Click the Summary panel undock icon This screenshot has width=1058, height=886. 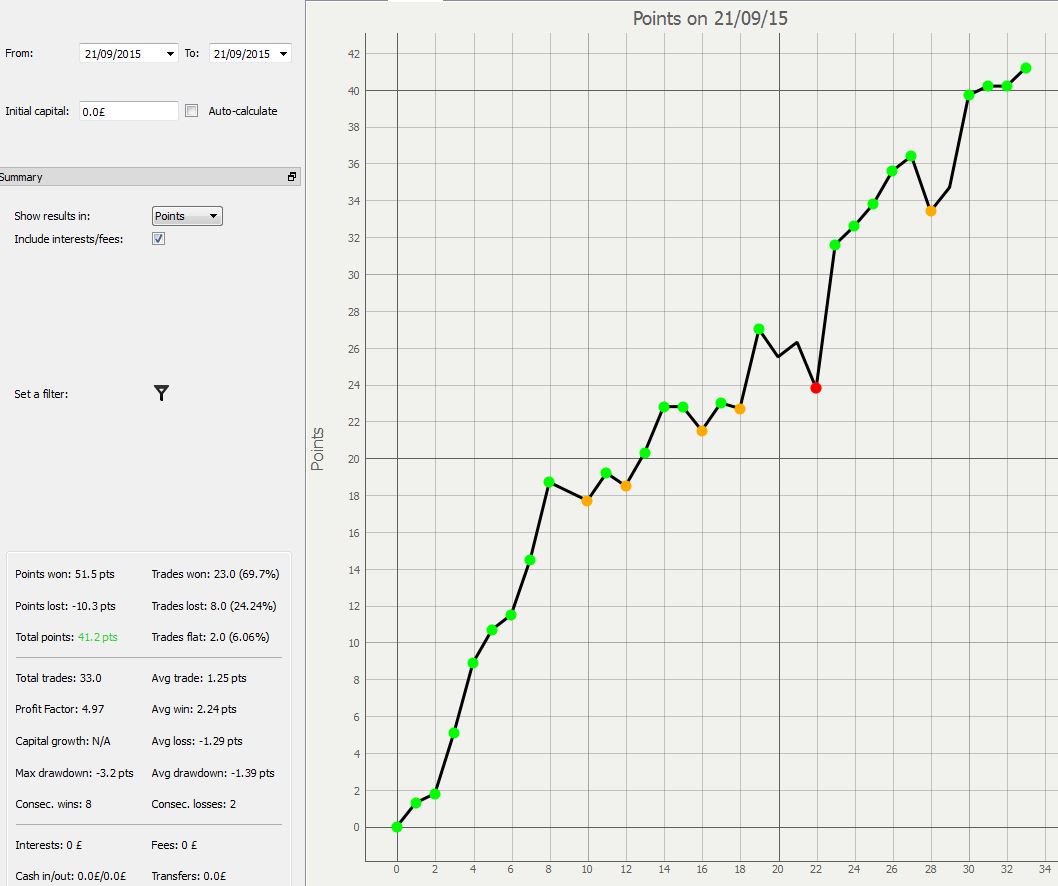pyautogui.click(x=291, y=177)
